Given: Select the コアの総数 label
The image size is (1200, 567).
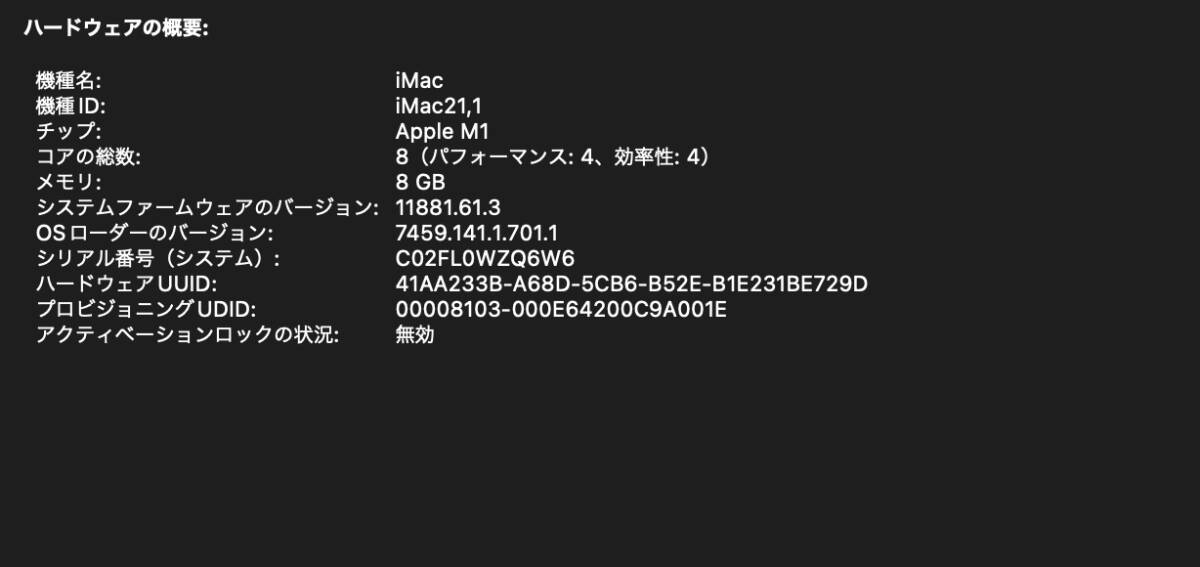Looking at the screenshot, I should pyautogui.click(x=89, y=157).
